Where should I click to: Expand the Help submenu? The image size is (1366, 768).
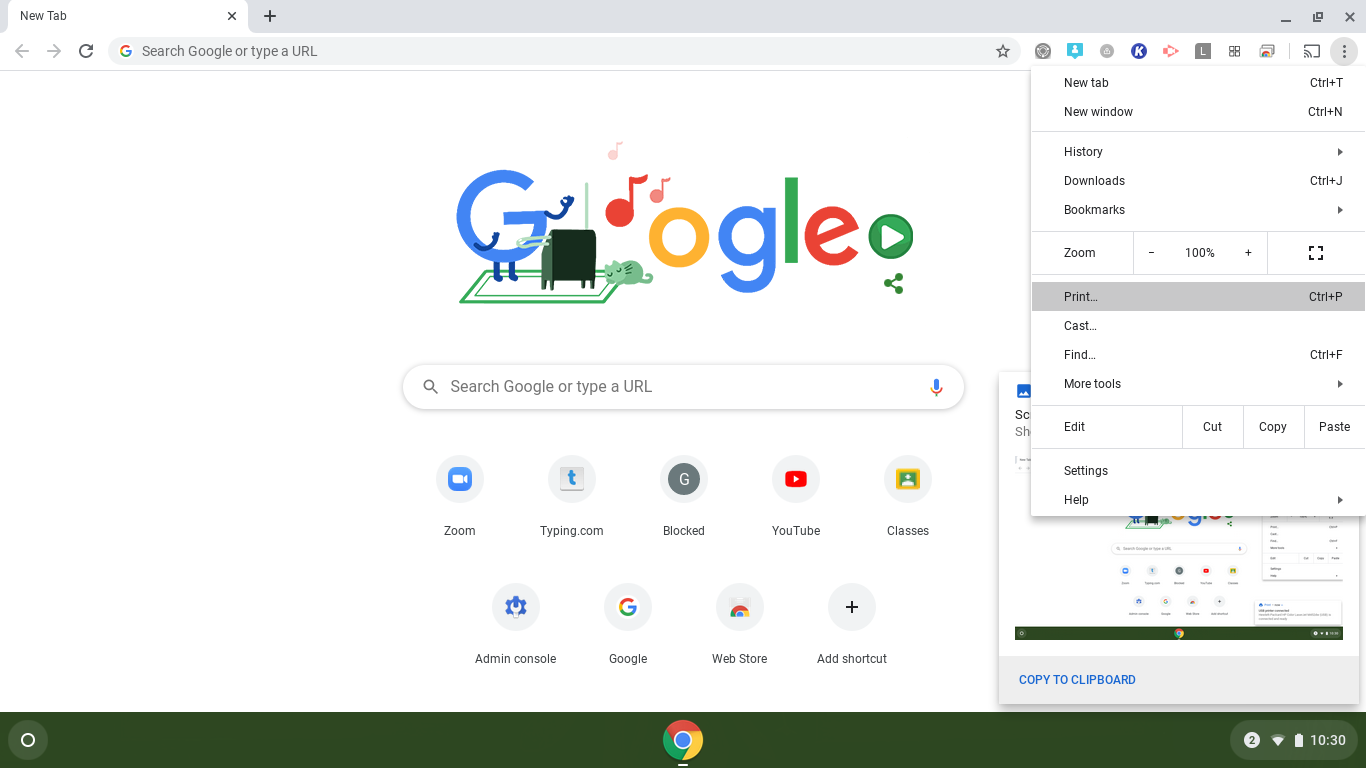tap(1198, 500)
